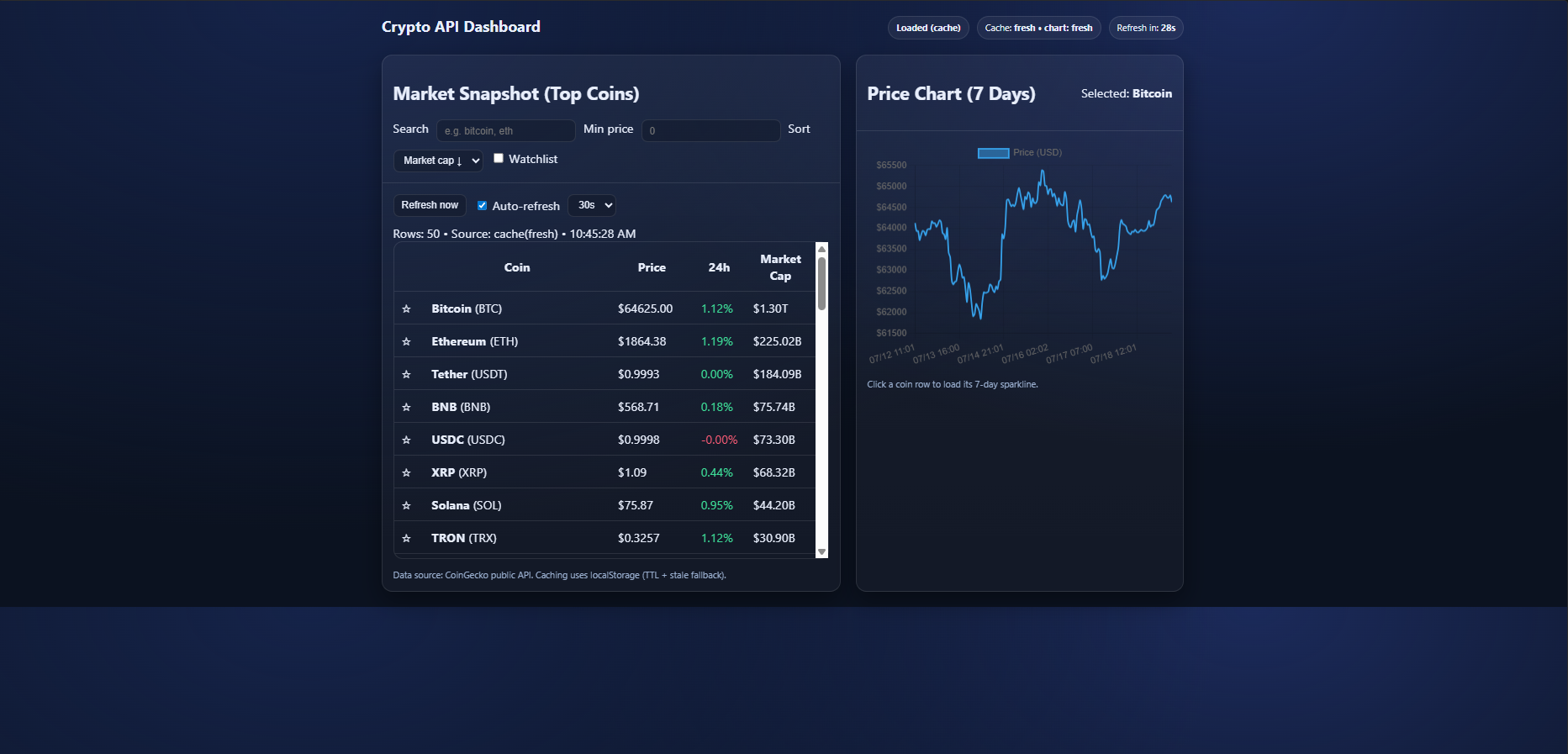Click the table scrollbar thumb
The height and width of the screenshot is (754, 1568).
(x=821, y=283)
